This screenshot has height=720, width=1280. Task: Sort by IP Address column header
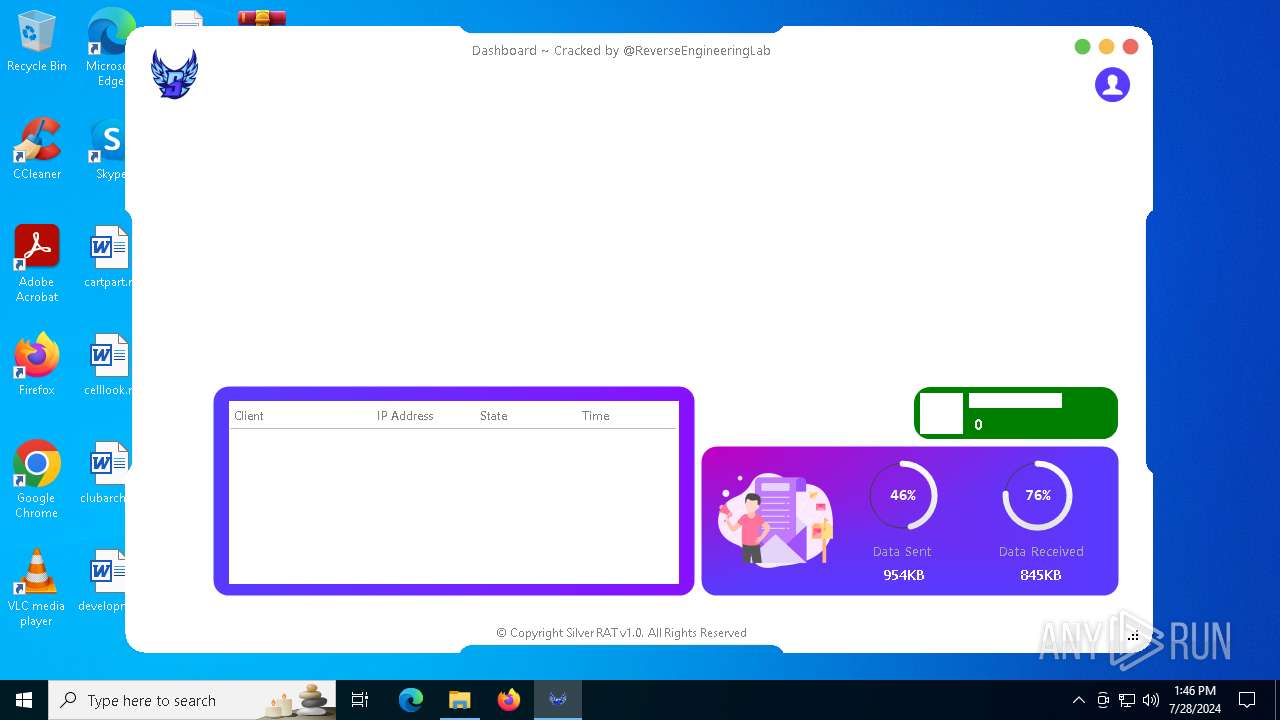tap(405, 416)
